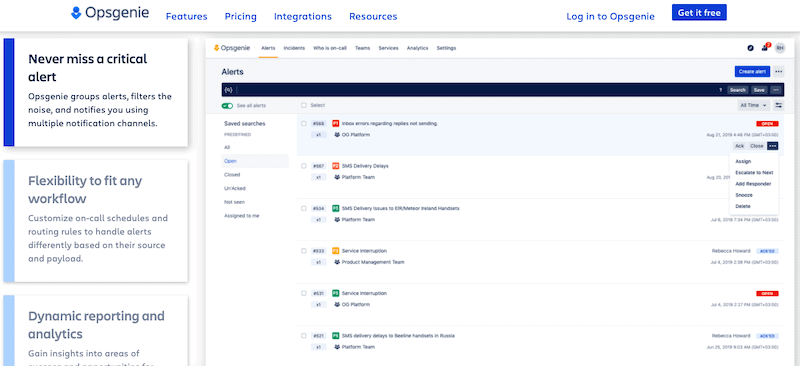This screenshot has height=366, width=800.
Task: Open the compass icon in the app top bar
Action: tap(751, 48)
